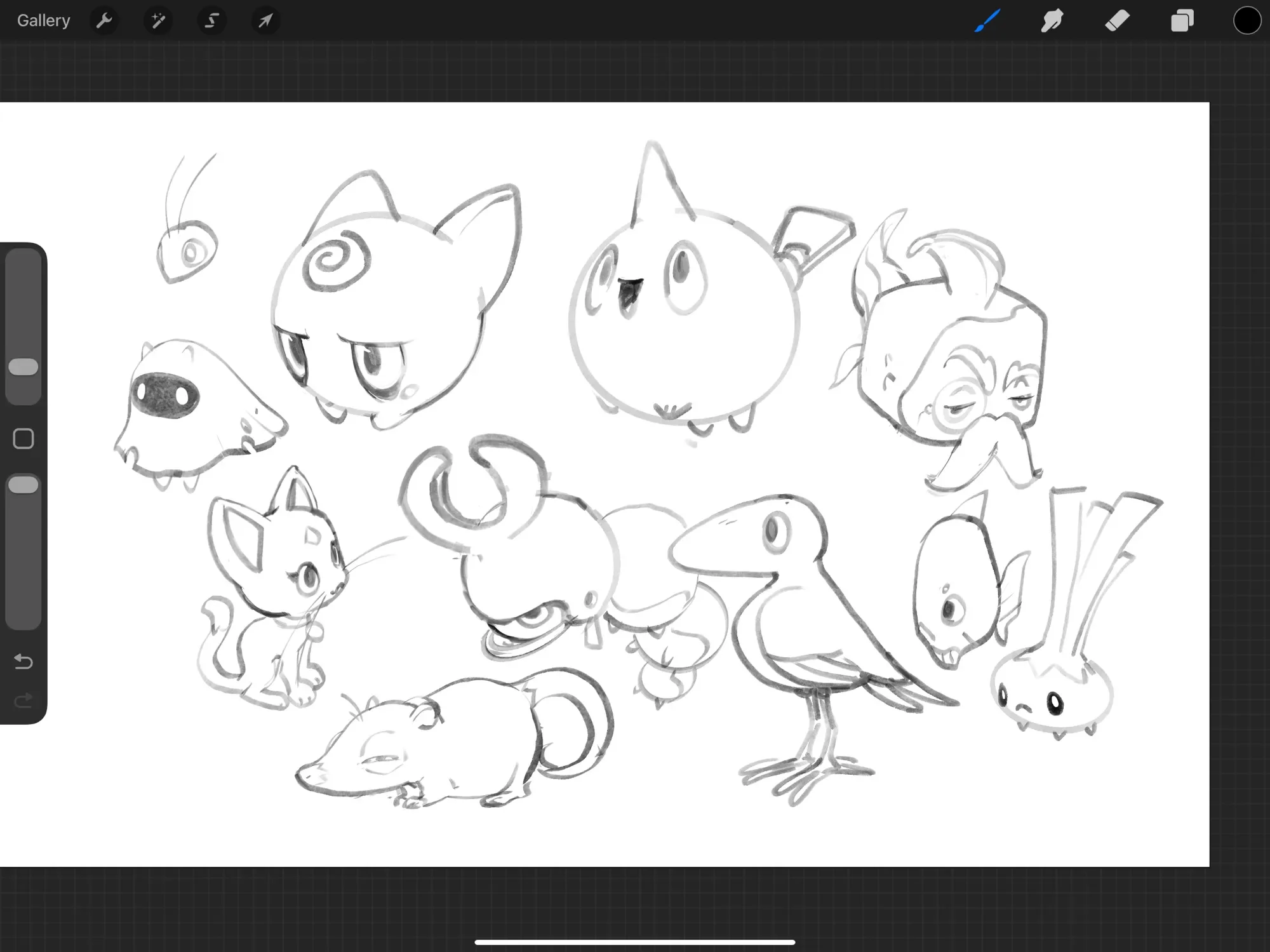Viewport: 1270px width, 952px height.
Task: Select the Smudge tool
Action: 1052,21
